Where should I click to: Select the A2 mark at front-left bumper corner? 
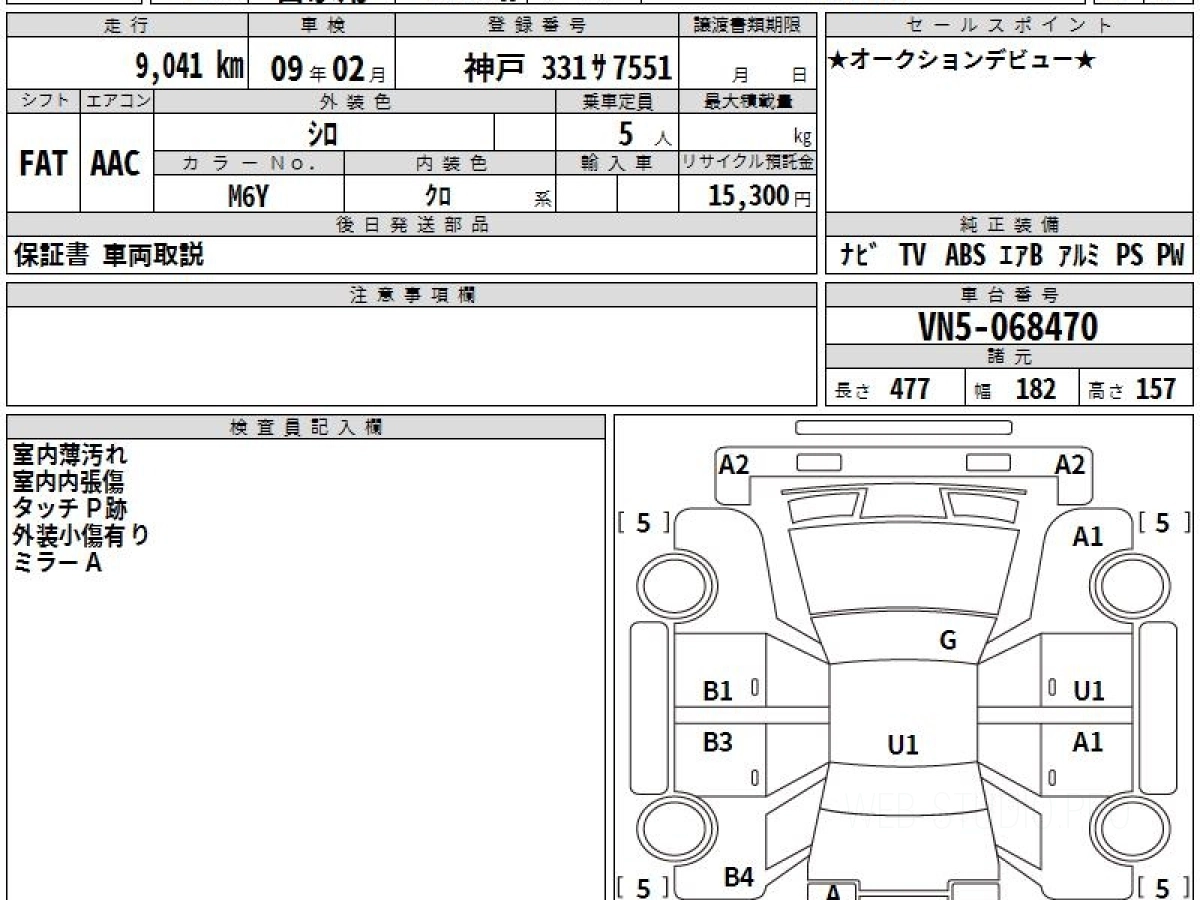tap(734, 464)
